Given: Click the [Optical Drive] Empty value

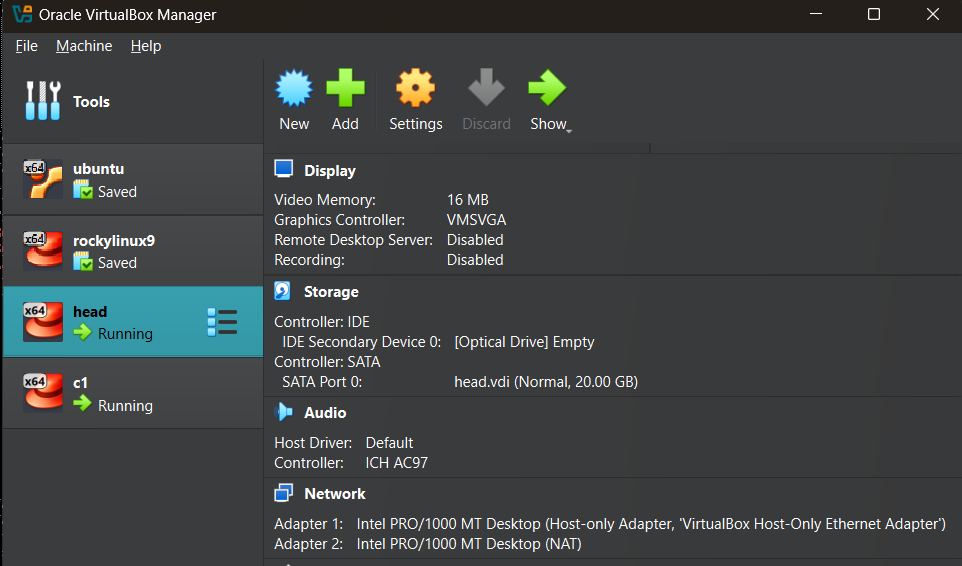Looking at the screenshot, I should (x=524, y=342).
